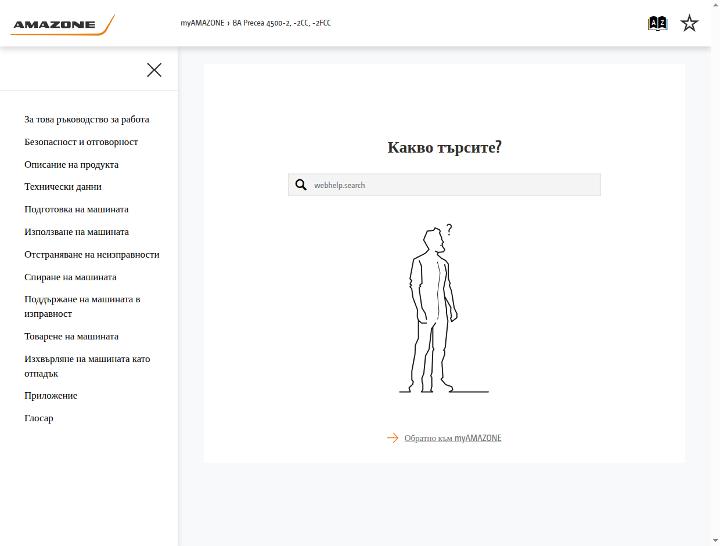Click the myAMAZONE breadcrumb link
The height and width of the screenshot is (546, 720).
click(202, 23)
